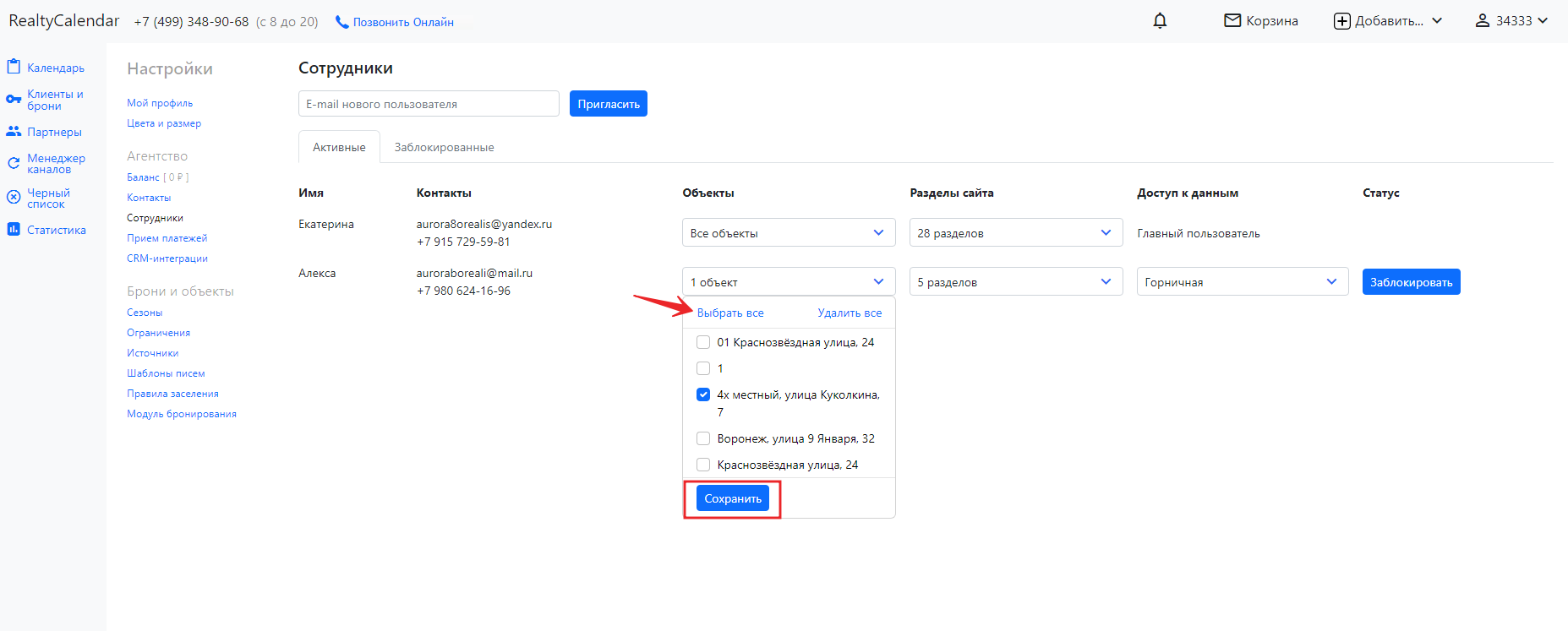The height and width of the screenshot is (631, 1568).
Task: Expand the 34333 account menu chevron
Action: click(x=1543, y=21)
